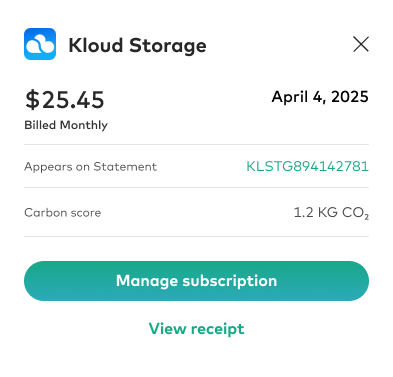The height and width of the screenshot is (377, 393).
Task: Click the Carbon score label
Action: click(x=63, y=213)
